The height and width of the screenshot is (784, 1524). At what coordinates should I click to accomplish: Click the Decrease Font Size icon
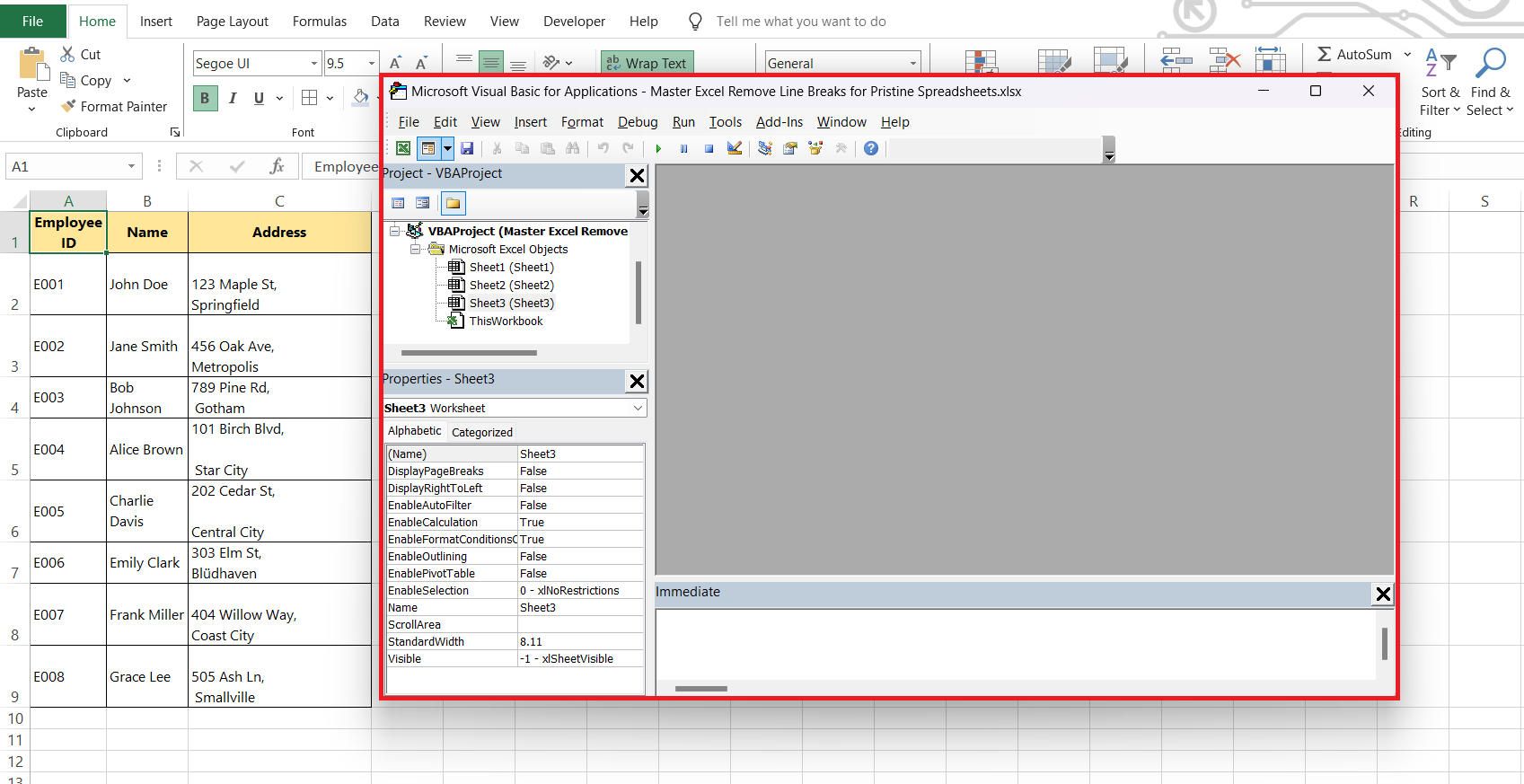420,63
